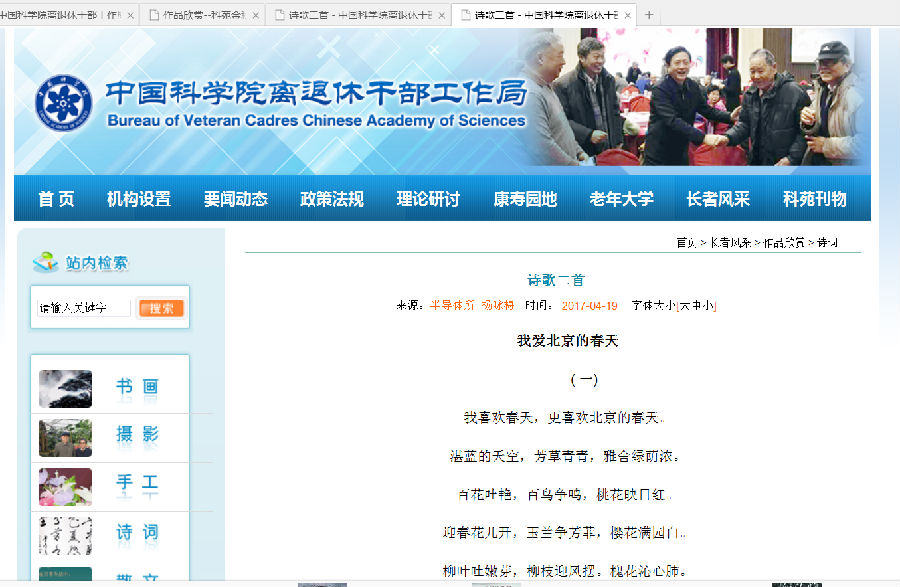Image resolution: width=900 pixels, height=587 pixels.
Task: Click the keyword search input field
Action: tap(84, 308)
